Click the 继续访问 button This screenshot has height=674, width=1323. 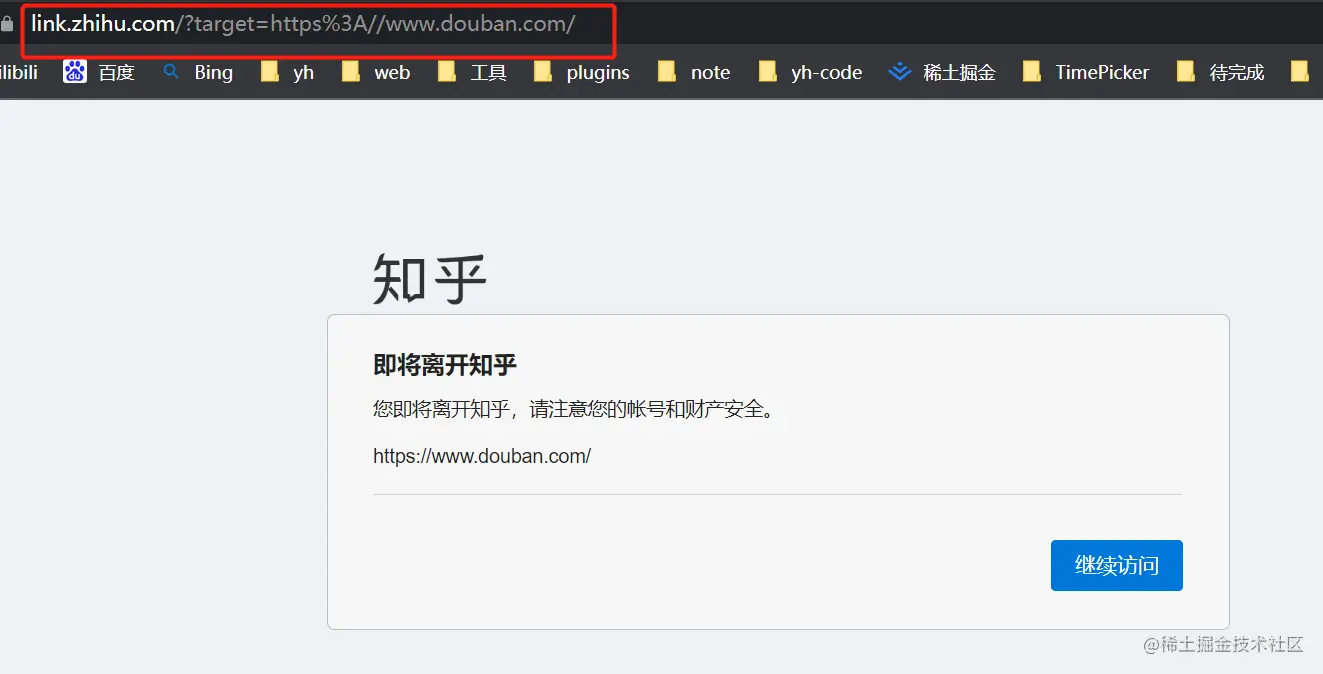[1116, 564]
